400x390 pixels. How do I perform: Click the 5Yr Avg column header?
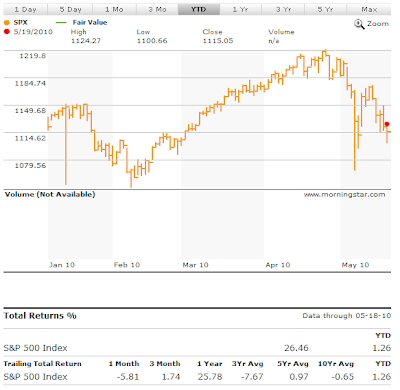coord(293,364)
